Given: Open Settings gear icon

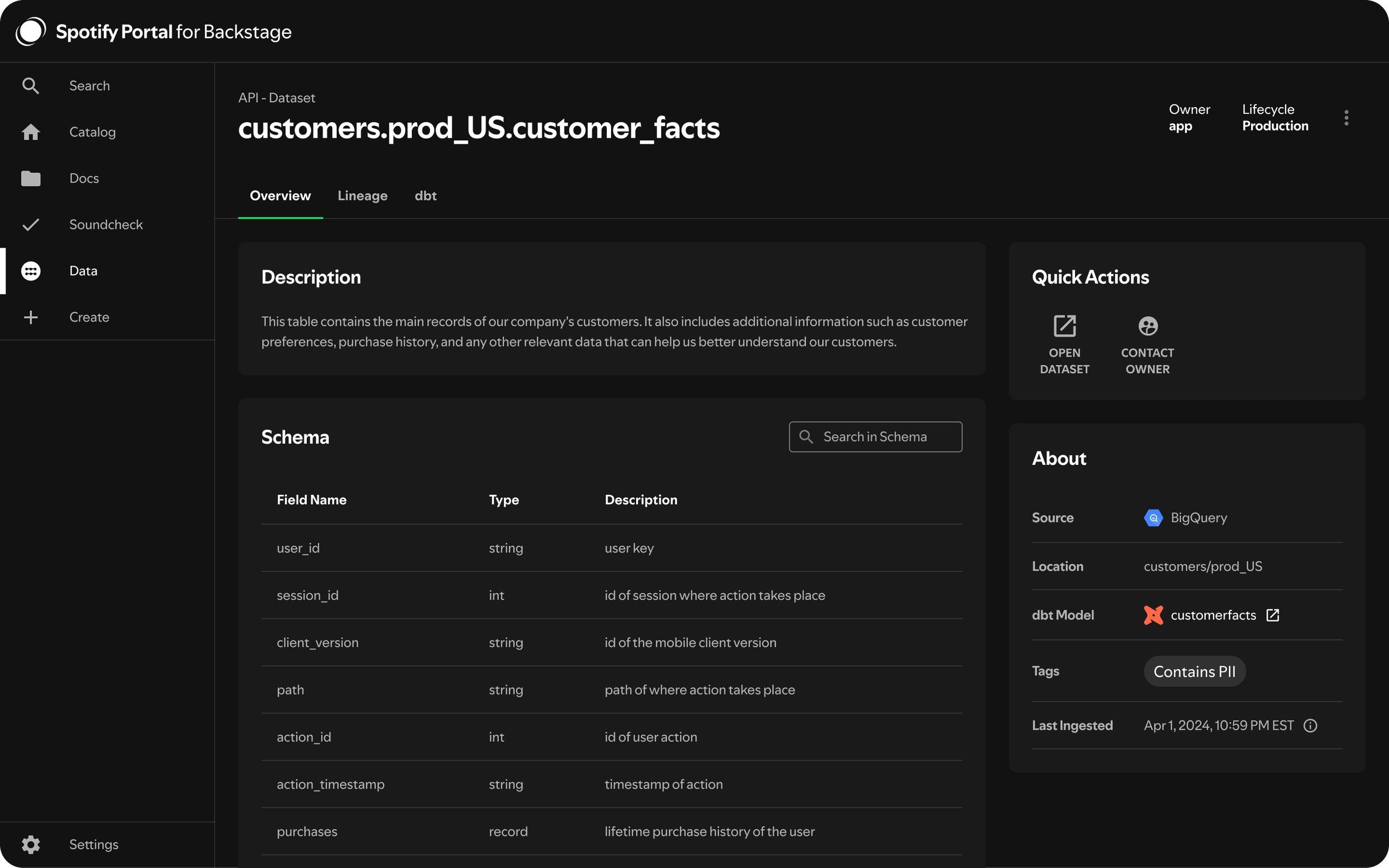Looking at the screenshot, I should point(31,844).
